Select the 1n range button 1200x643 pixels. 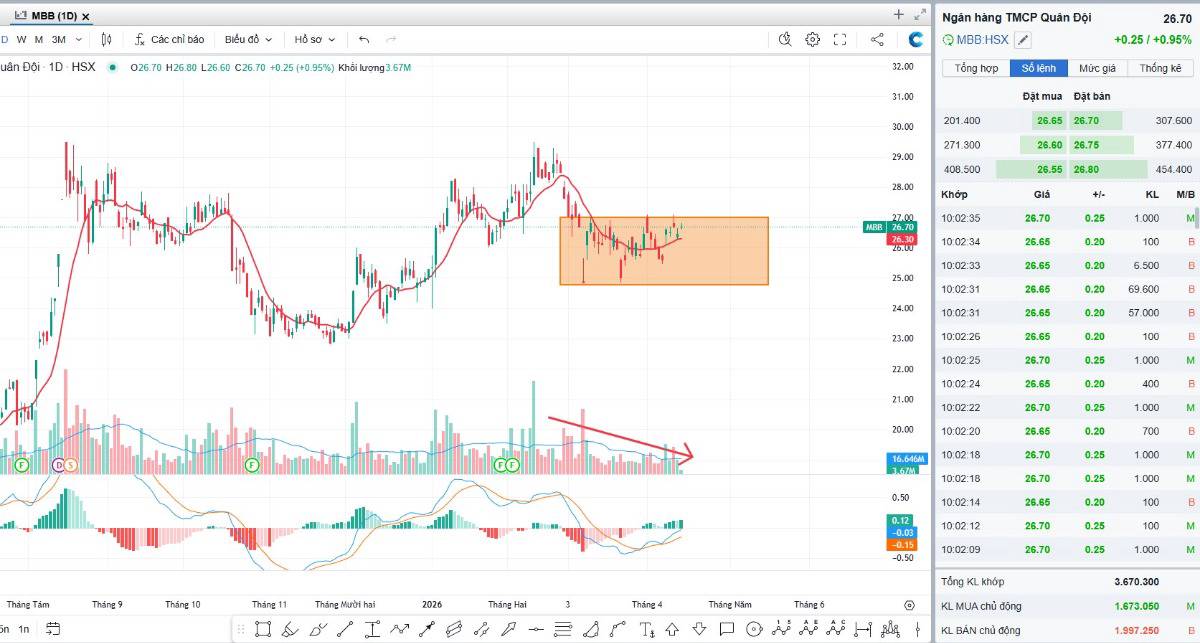click(24, 629)
